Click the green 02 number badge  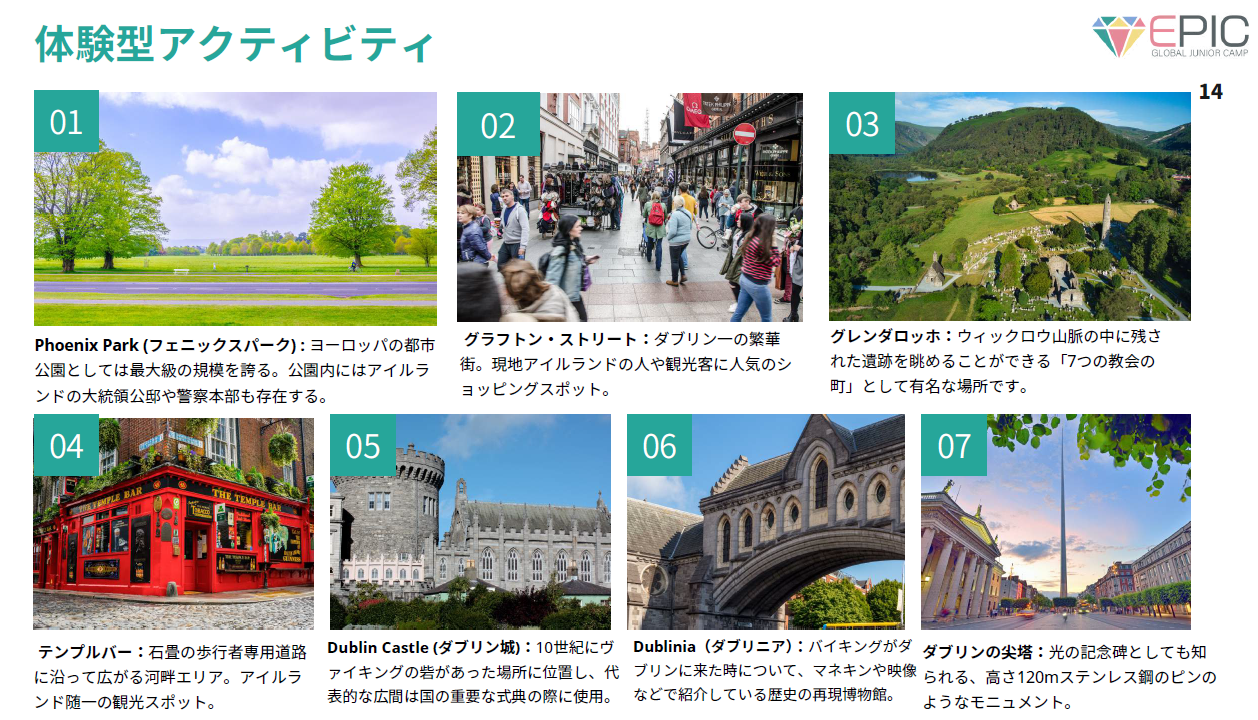pyautogui.click(x=498, y=125)
